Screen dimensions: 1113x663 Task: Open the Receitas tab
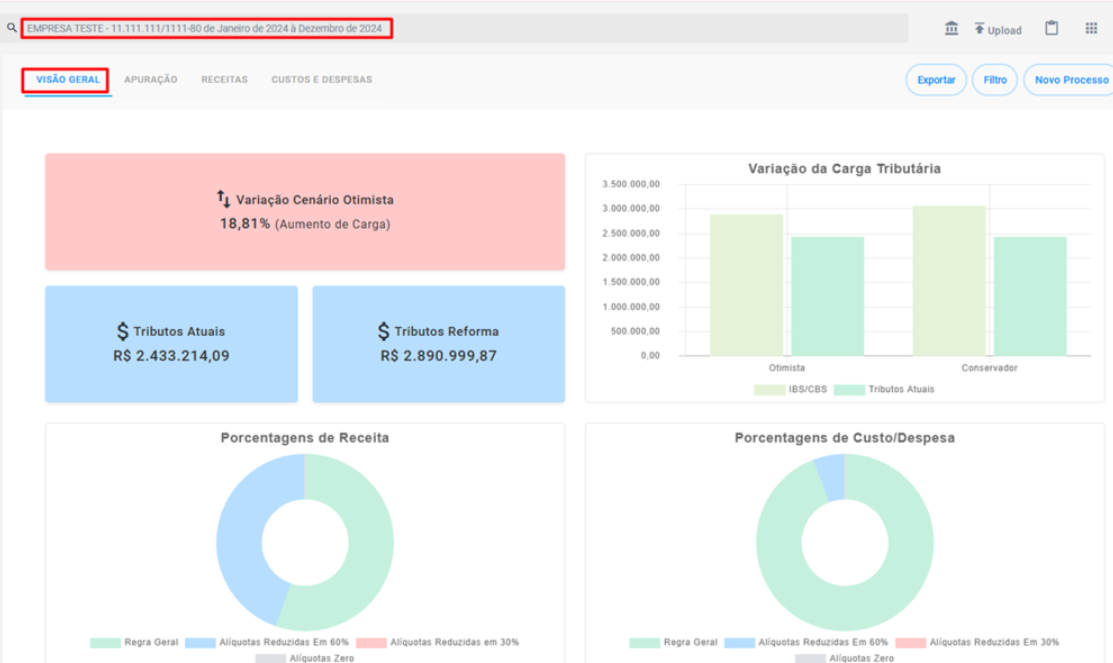pos(224,80)
